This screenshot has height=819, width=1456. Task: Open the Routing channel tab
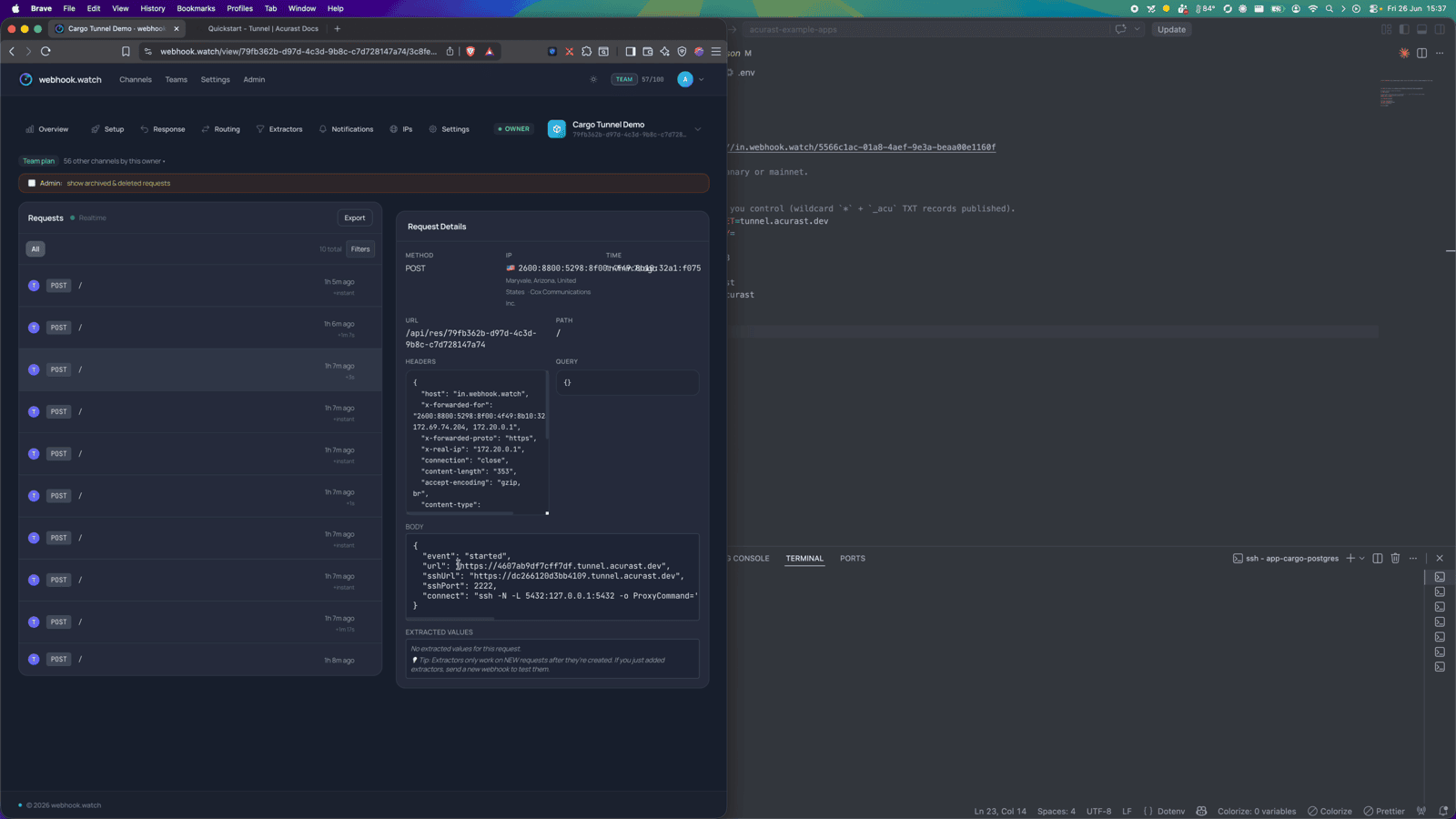tap(220, 129)
